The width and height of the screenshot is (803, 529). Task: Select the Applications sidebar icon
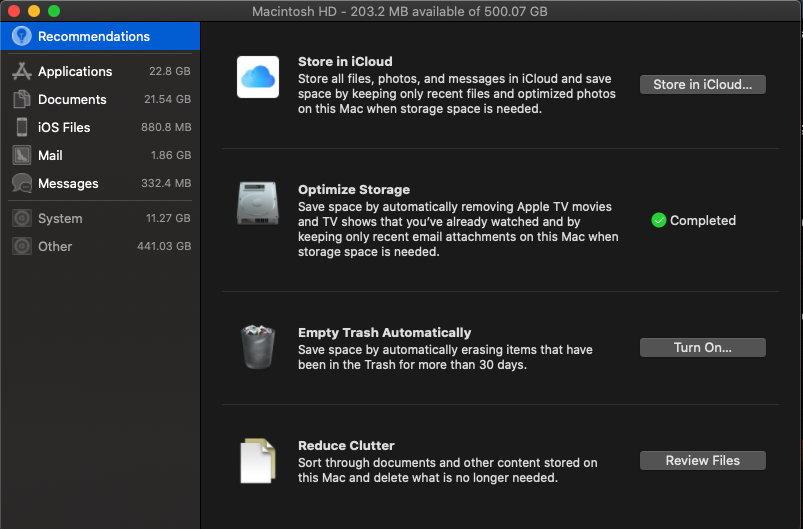coord(21,71)
